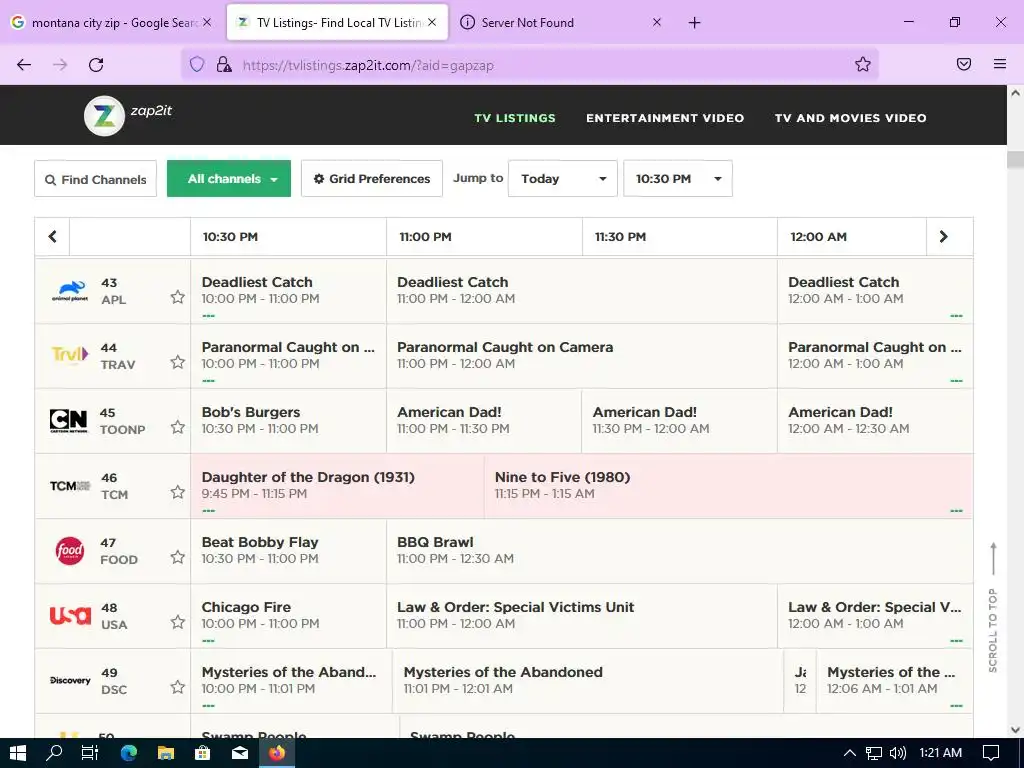Favorite channel 44 TRAV with star
Viewport: 1024px width, 768px height.
[x=178, y=362]
